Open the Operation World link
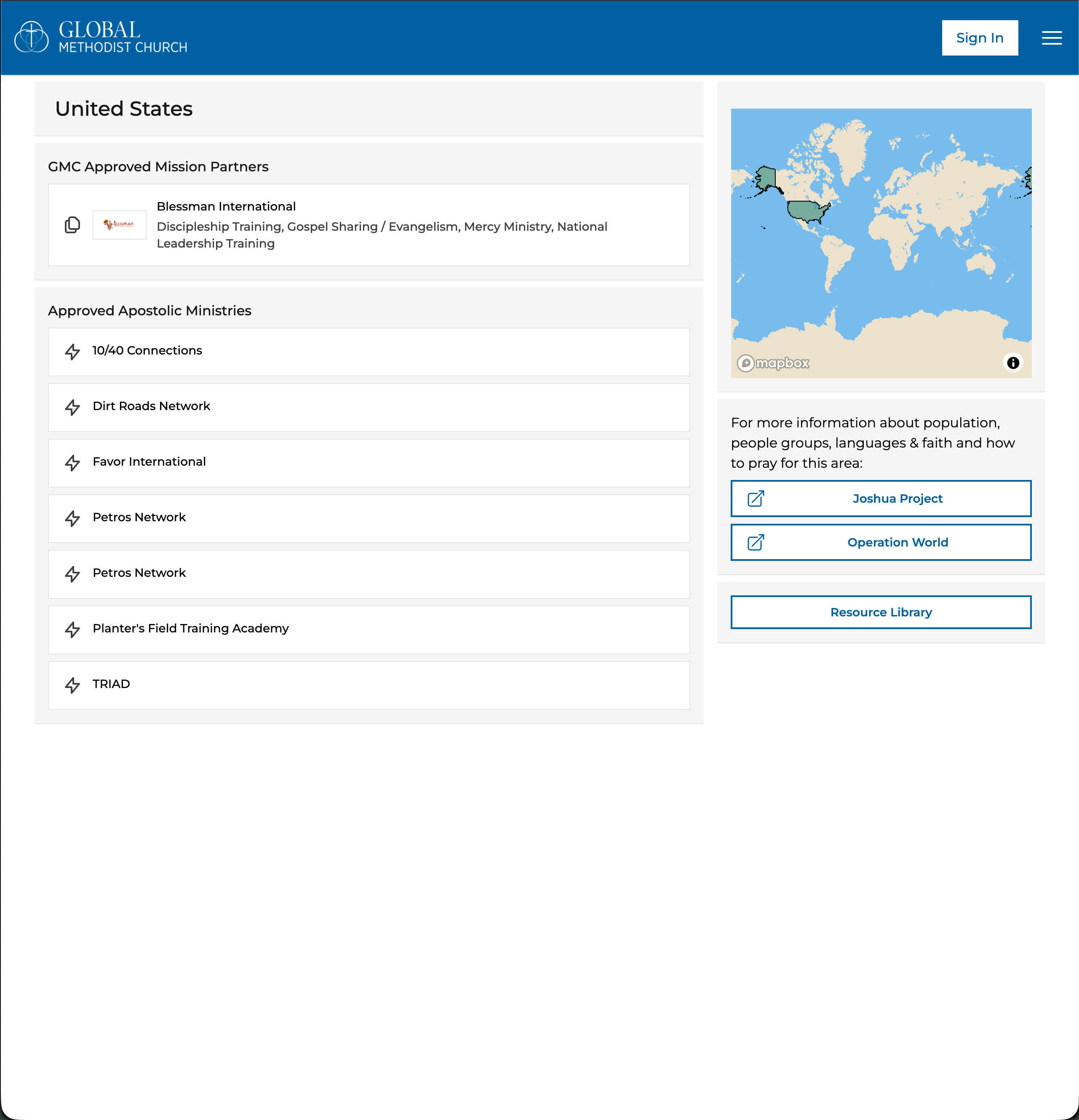 click(881, 542)
